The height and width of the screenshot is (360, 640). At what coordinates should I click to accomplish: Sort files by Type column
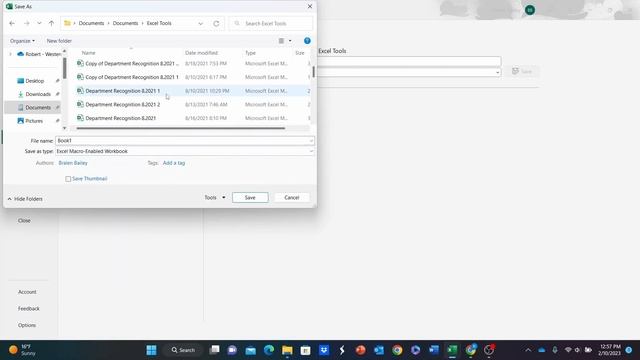[250, 53]
